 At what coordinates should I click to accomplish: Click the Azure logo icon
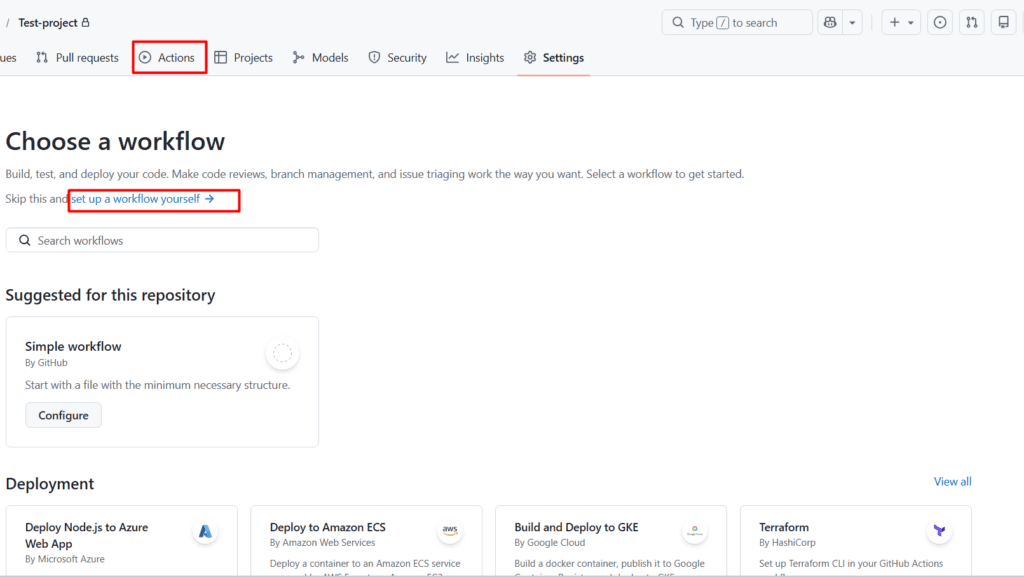pyautogui.click(x=205, y=531)
